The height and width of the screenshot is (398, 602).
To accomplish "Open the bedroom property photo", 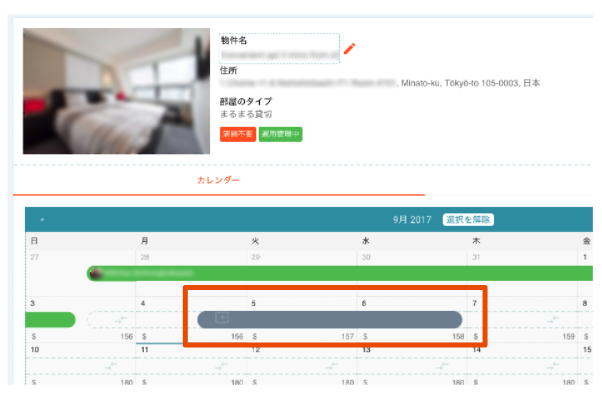I will point(116,91).
